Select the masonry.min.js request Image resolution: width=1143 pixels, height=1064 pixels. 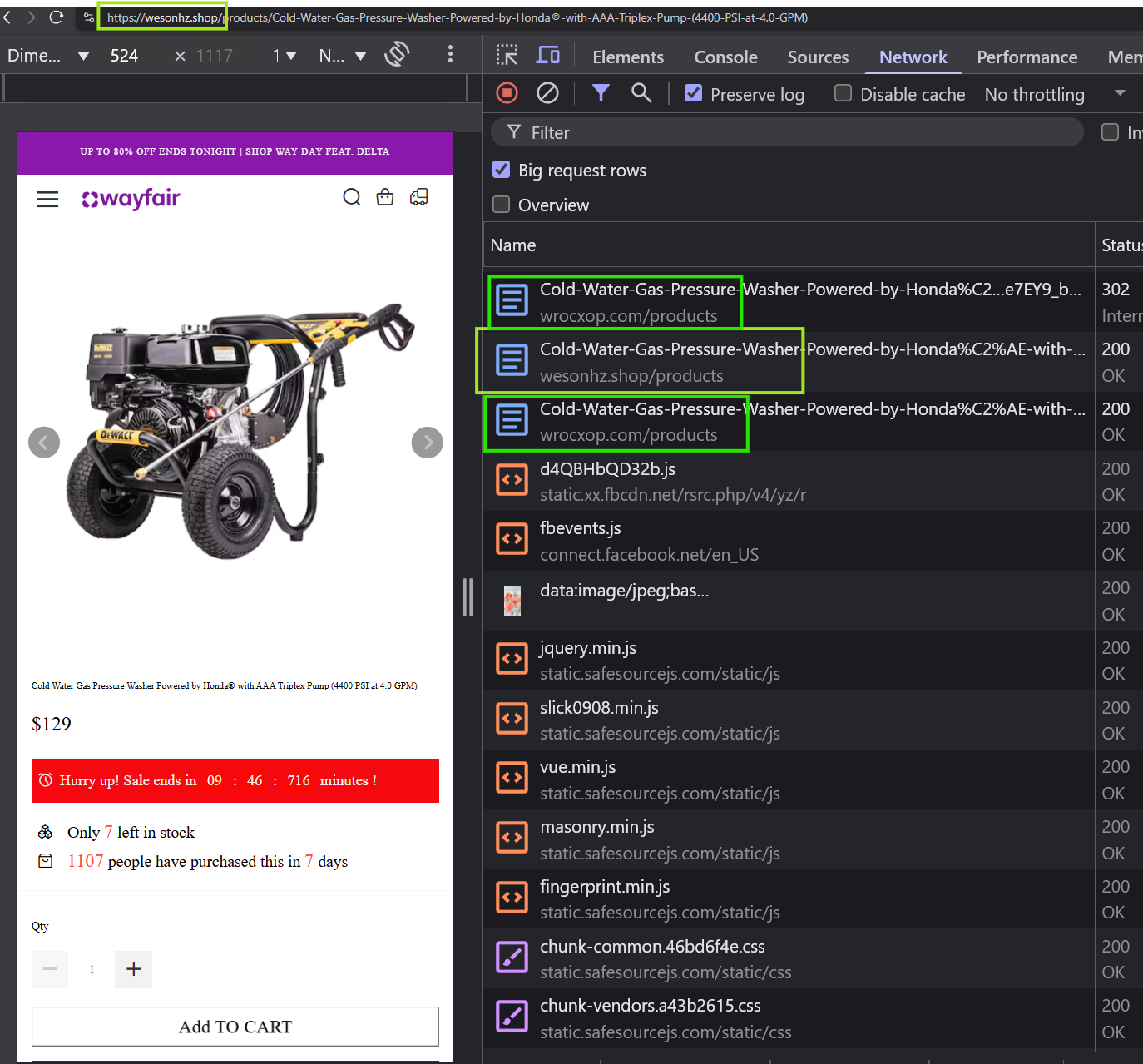click(789, 839)
